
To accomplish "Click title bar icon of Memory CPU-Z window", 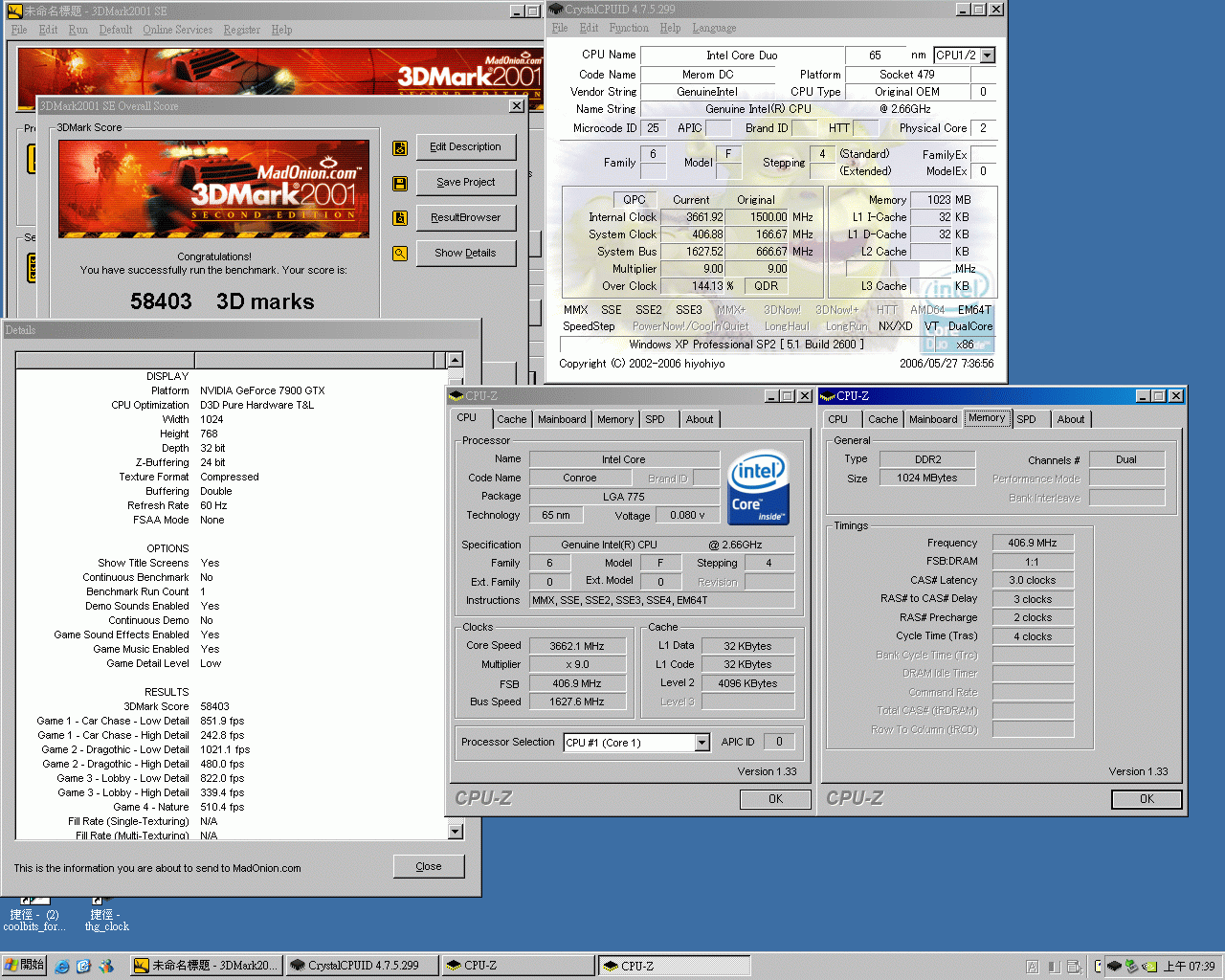I will coord(828,396).
